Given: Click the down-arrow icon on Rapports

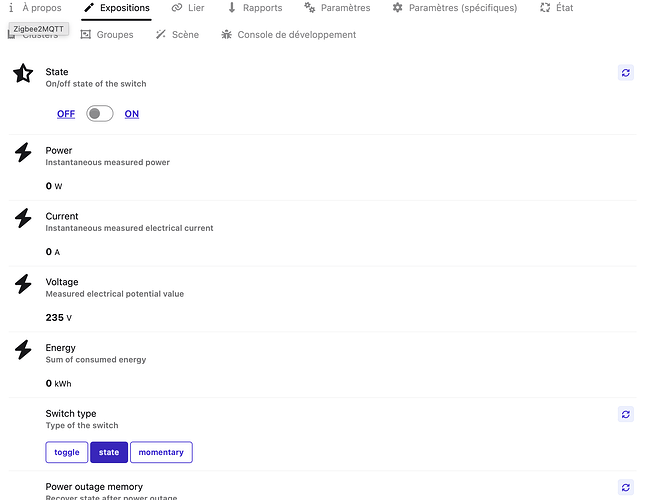Looking at the screenshot, I should pos(232,7).
